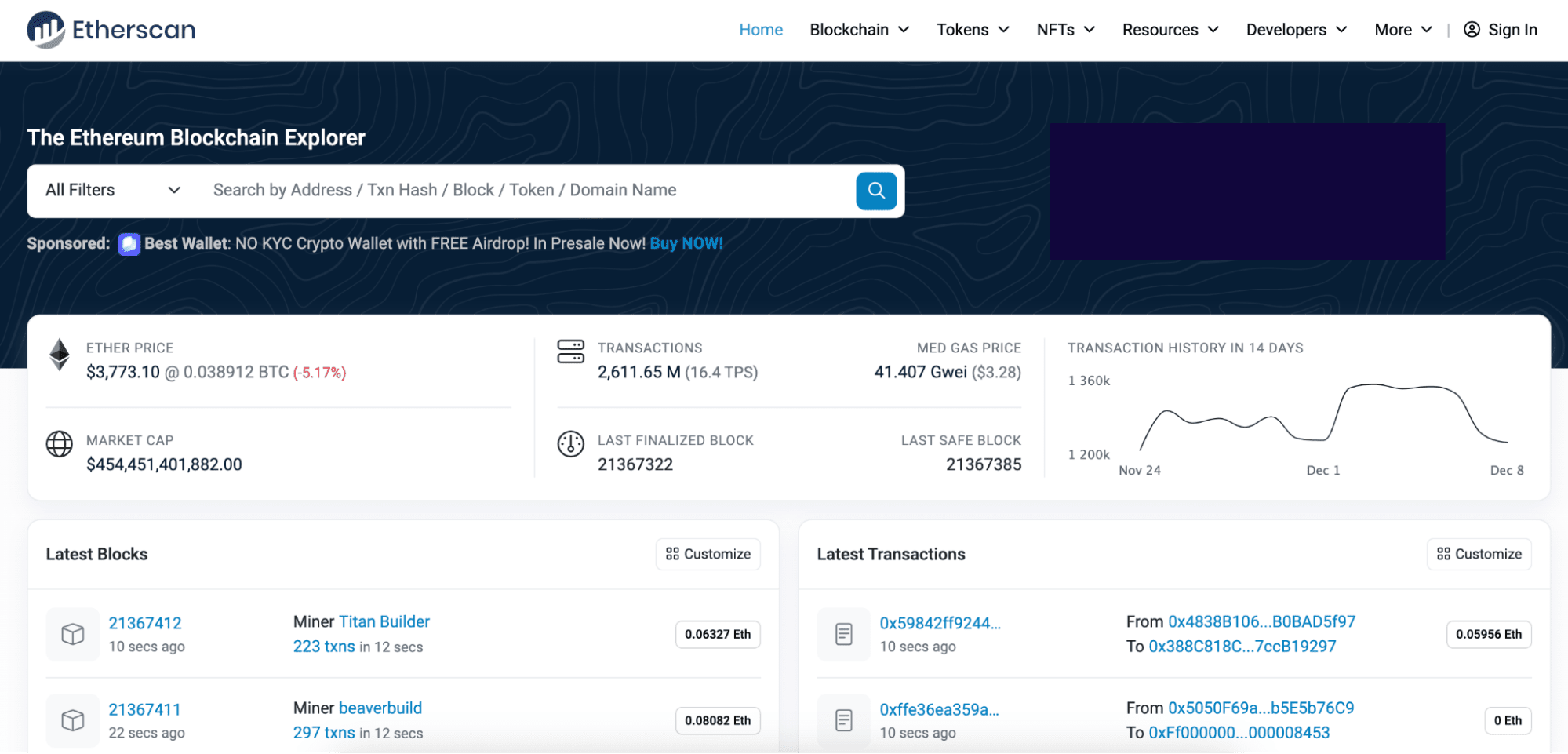This screenshot has width=1568, height=754.
Task: Expand the Blockchain menu
Action: [859, 30]
